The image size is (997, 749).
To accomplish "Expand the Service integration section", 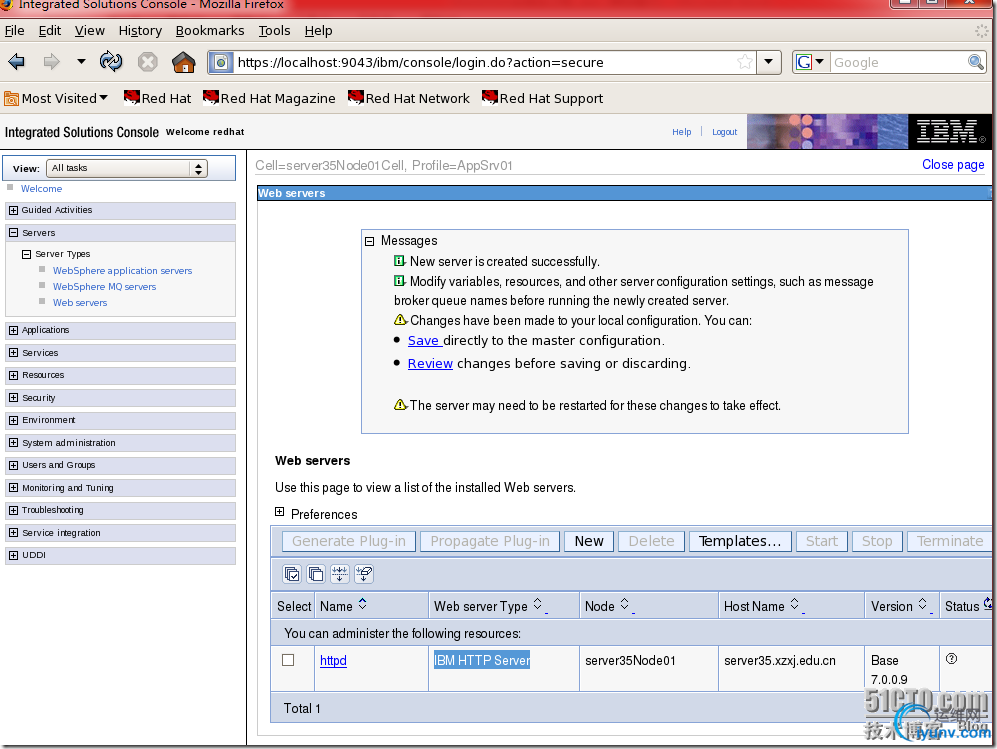I will (13, 533).
